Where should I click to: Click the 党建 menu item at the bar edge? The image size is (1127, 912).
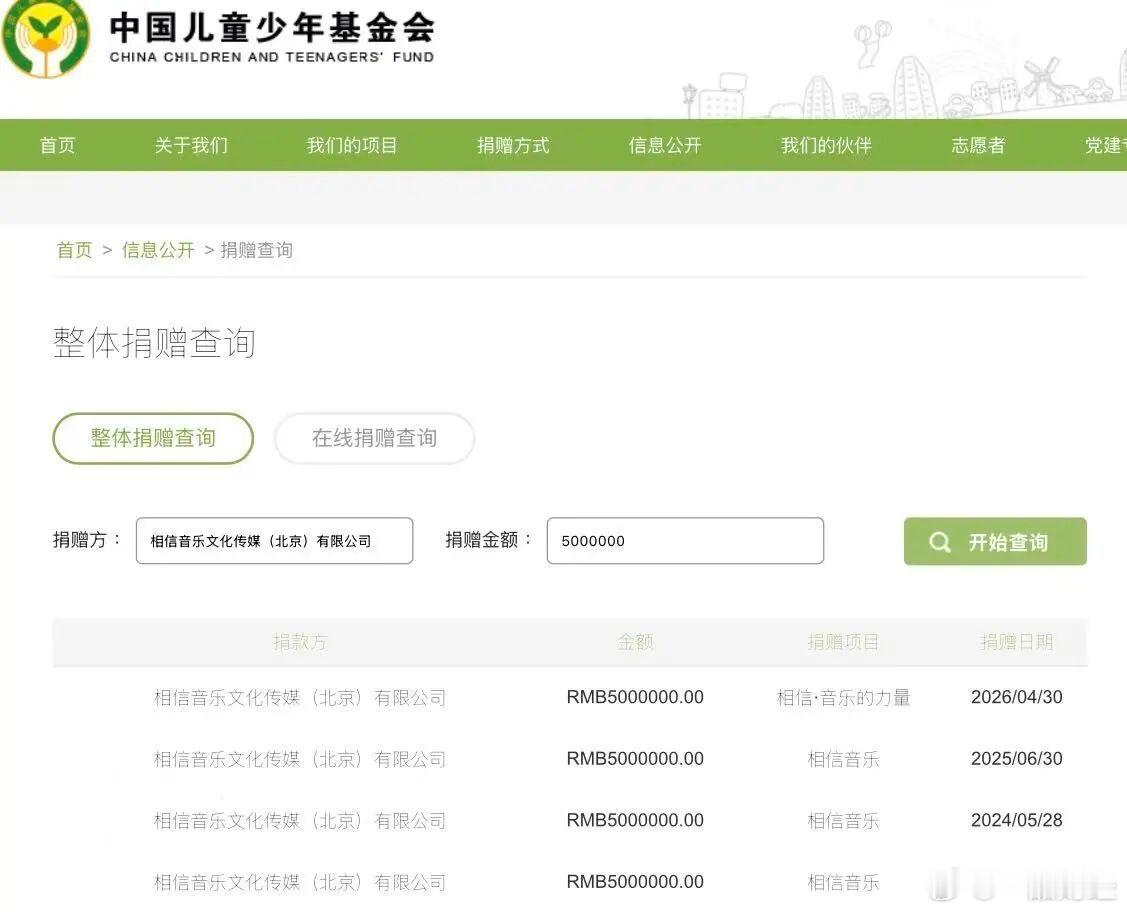(1105, 145)
